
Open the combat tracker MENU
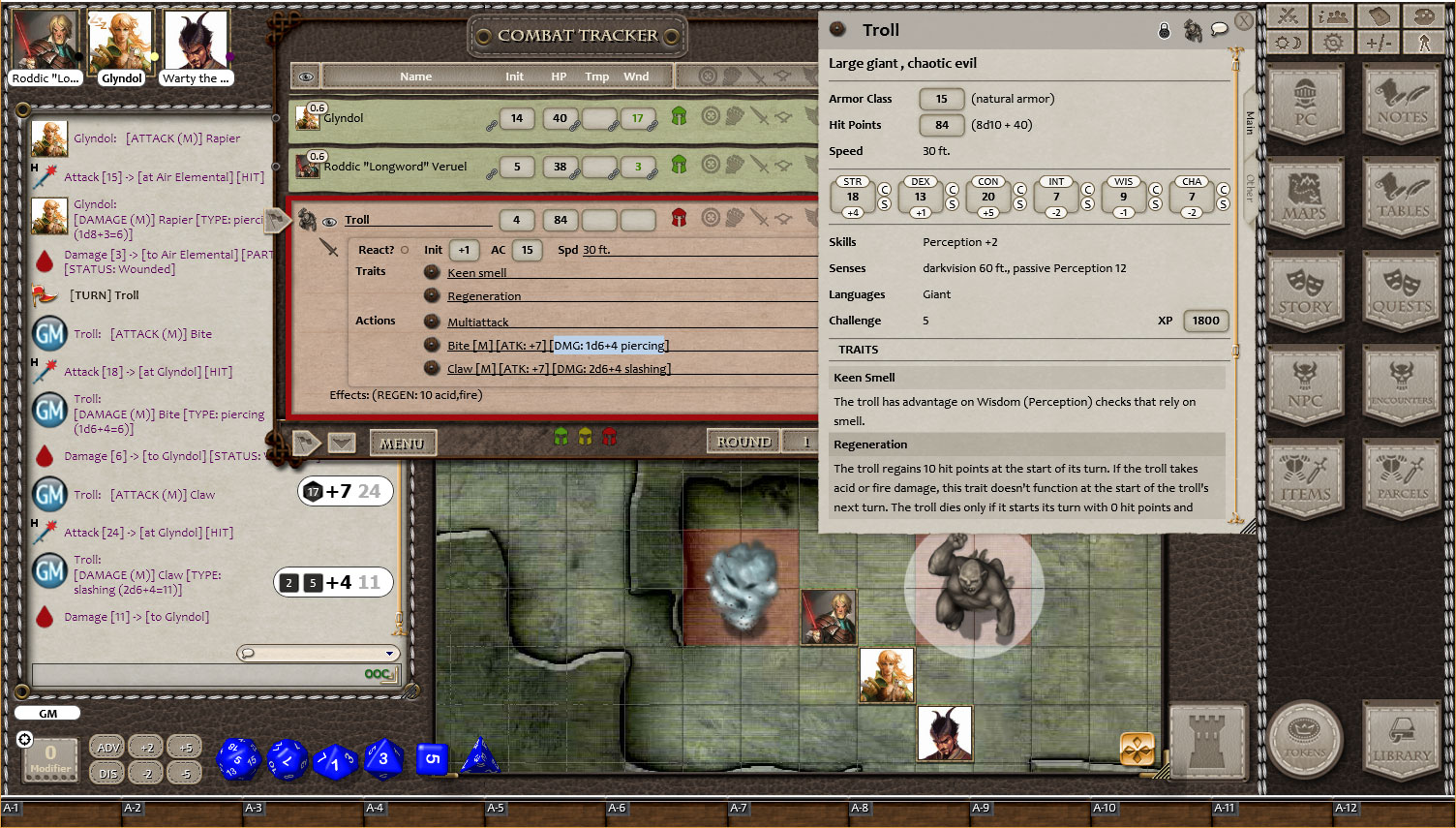[403, 443]
